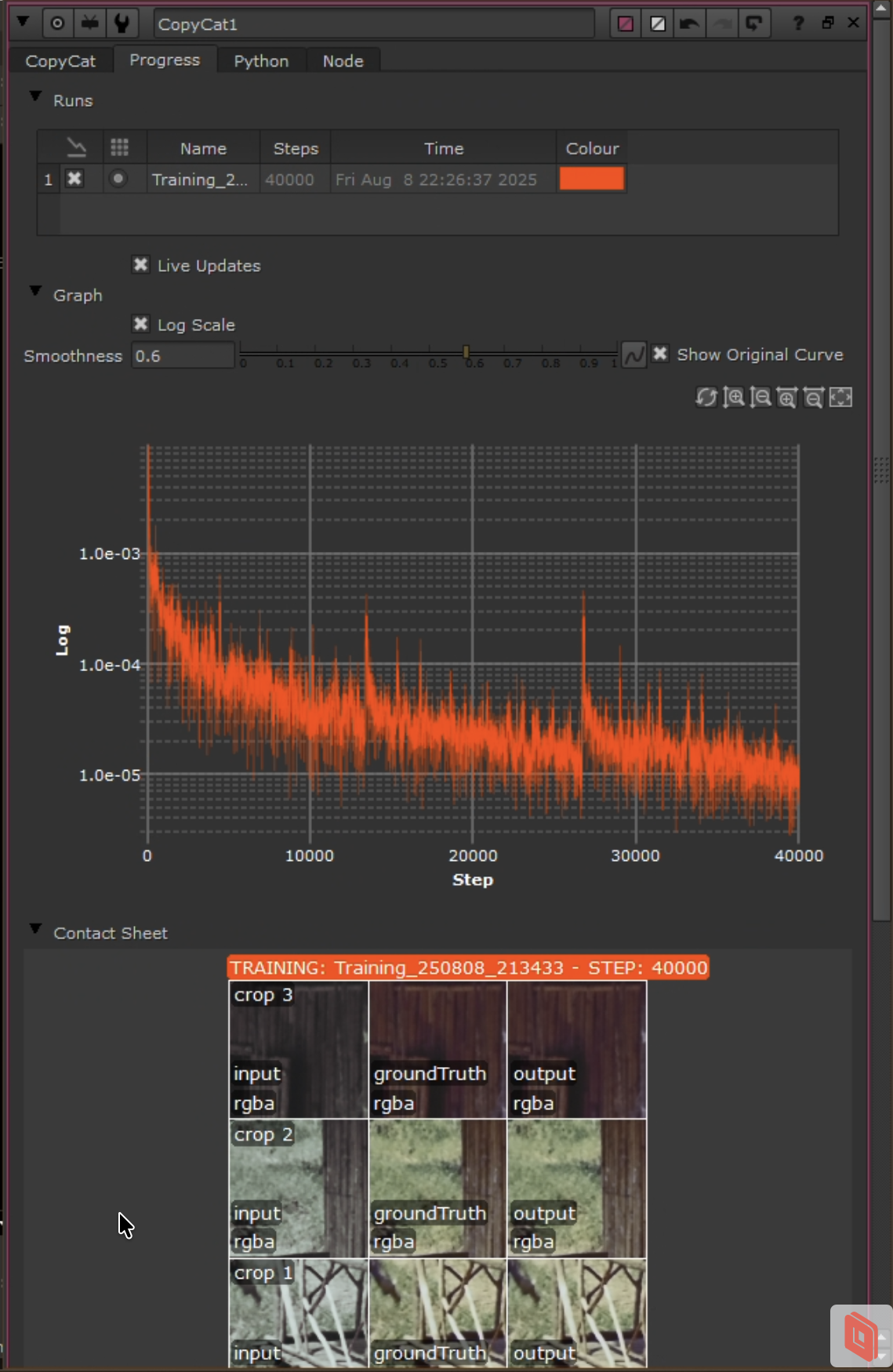Zoom out the graph horizontally
893x1372 pixels.
click(x=814, y=397)
